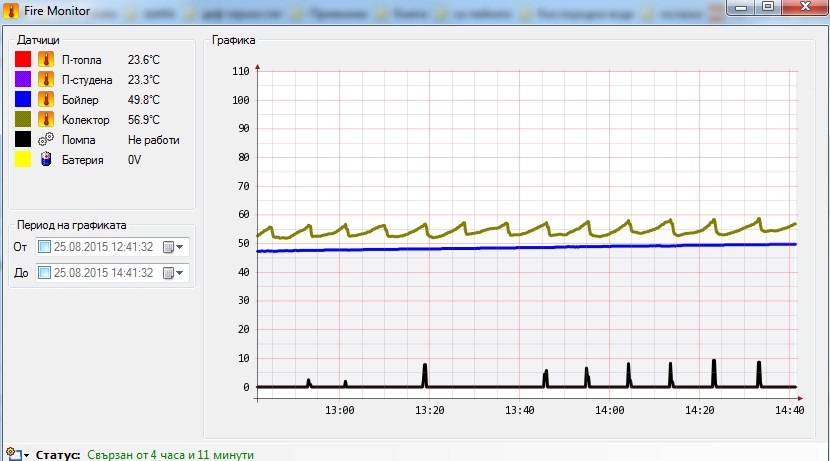The image size is (830, 461).
Task: Maximize the Fire Monitor window
Action: pos(767,8)
